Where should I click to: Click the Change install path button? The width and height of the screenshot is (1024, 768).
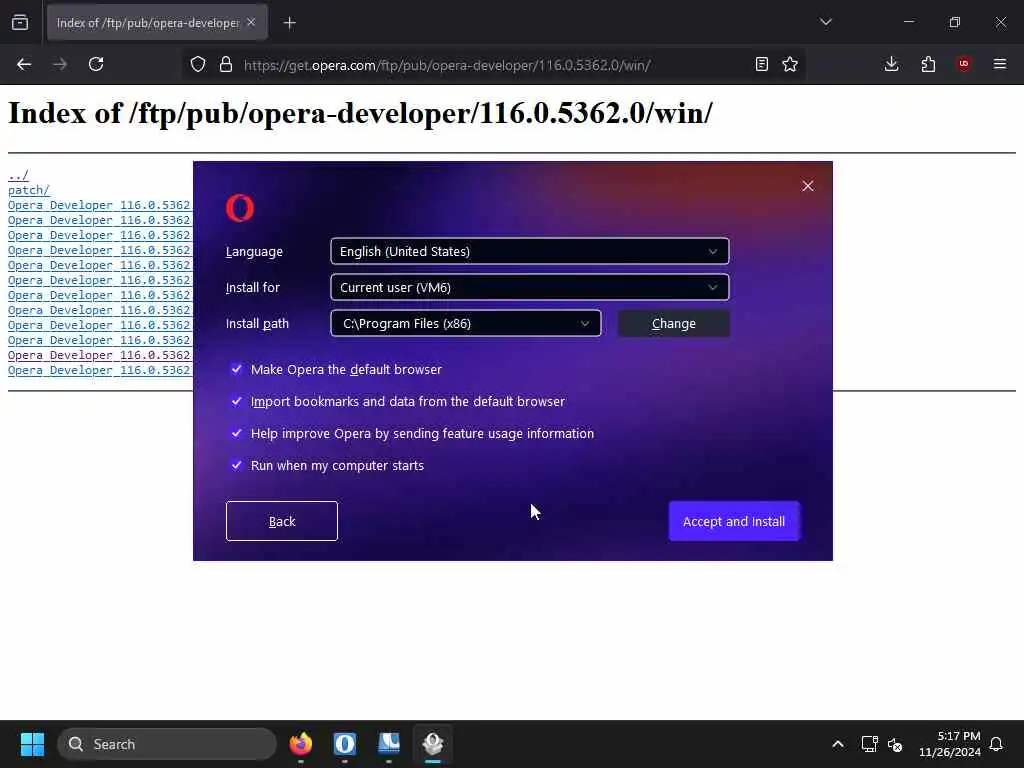tap(673, 323)
